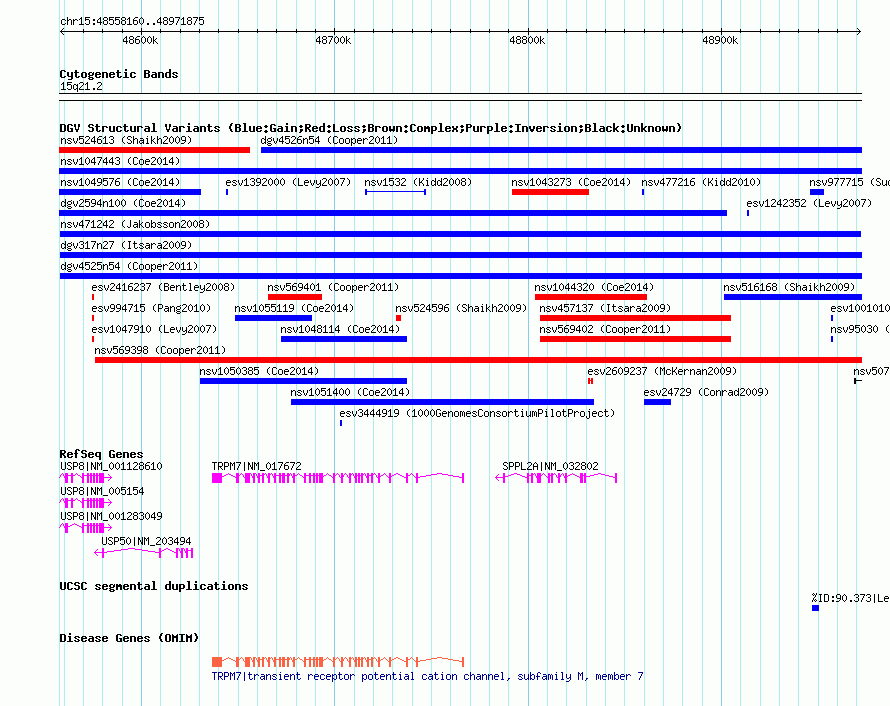Select the blue nsv1049576 (Coe2014) bar

coord(130,192)
